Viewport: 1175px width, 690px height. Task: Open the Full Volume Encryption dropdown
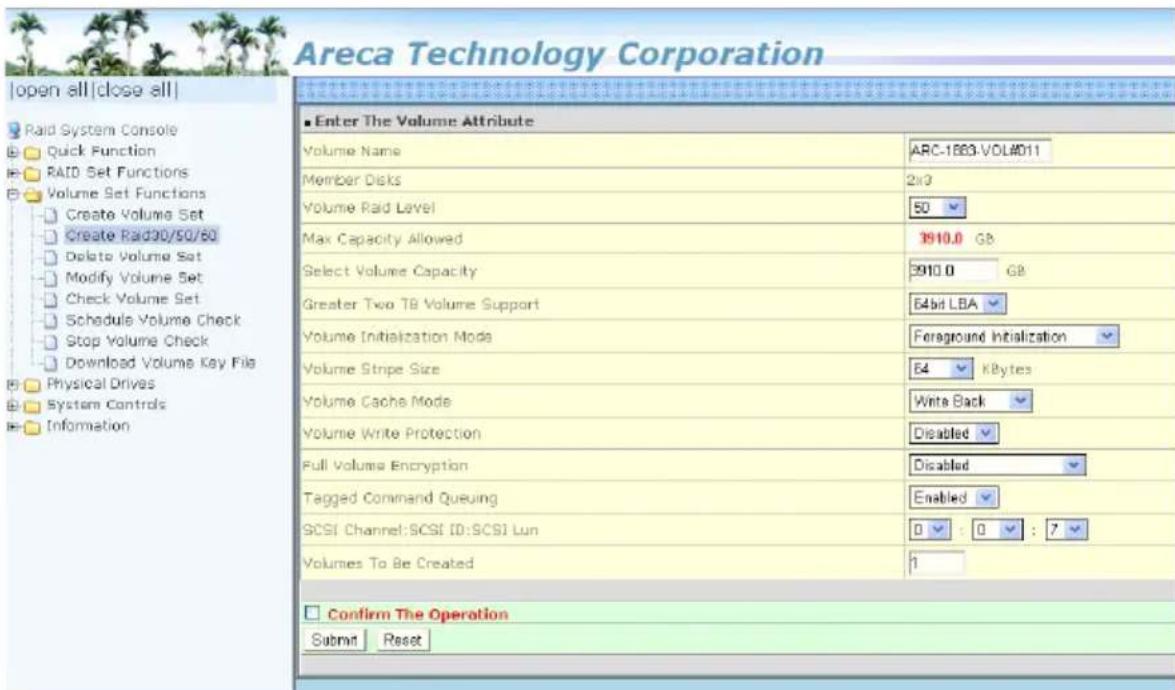pos(997,465)
